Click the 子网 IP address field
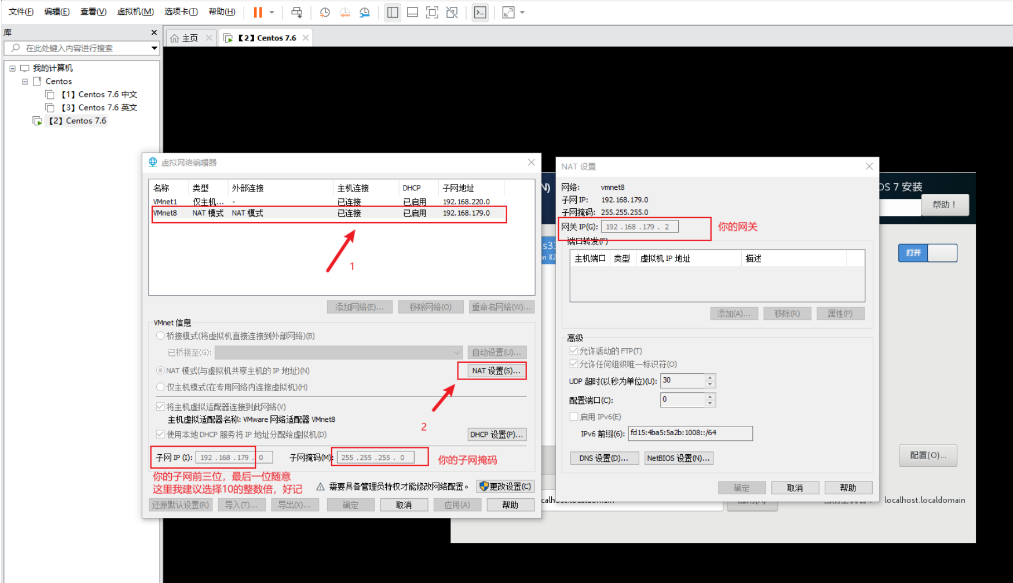Image resolution: width=1013 pixels, height=583 pixels. pyautogui.click(x=233, y=458)
